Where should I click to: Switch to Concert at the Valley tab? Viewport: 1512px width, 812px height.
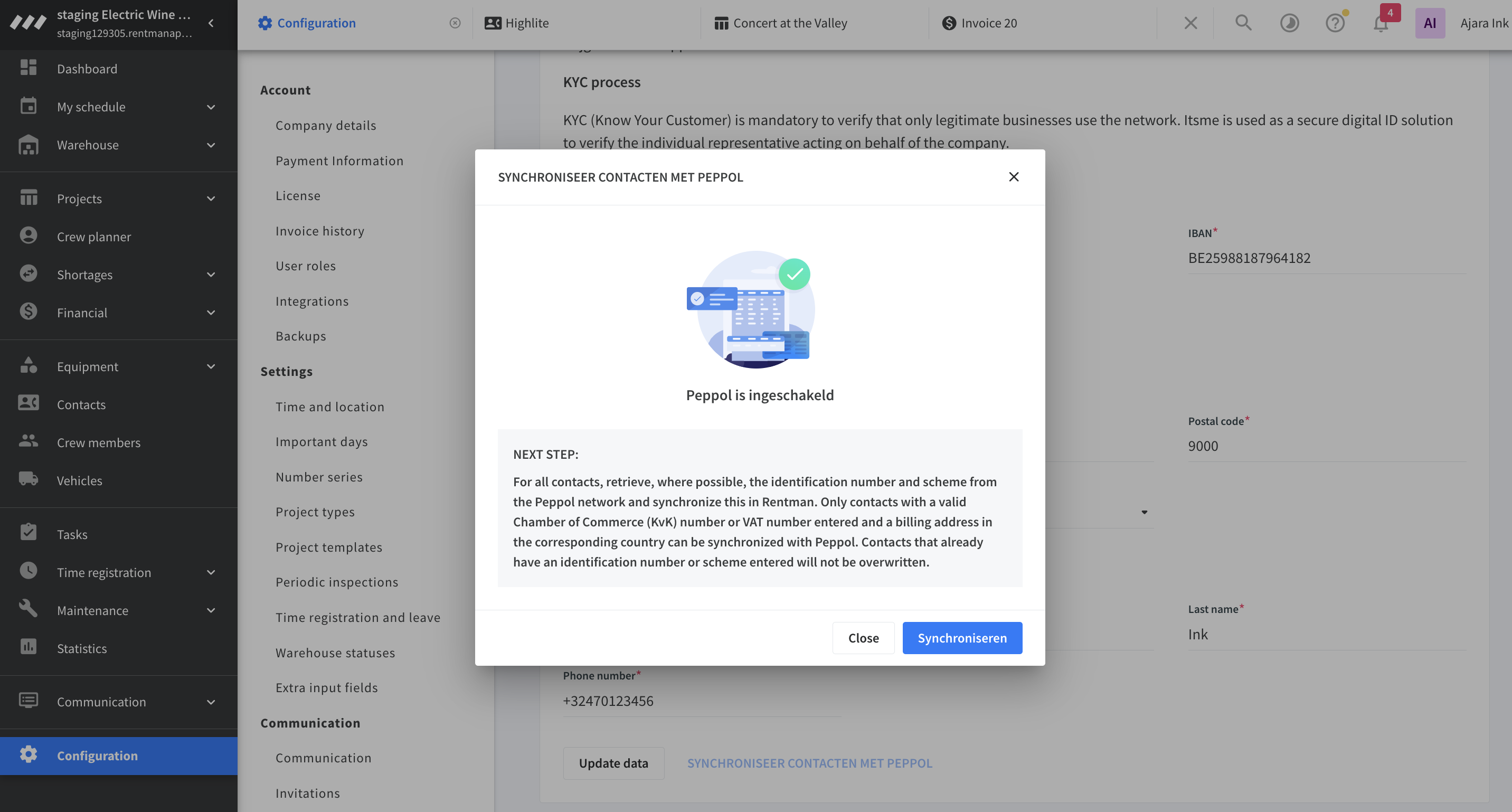[781, 23]
